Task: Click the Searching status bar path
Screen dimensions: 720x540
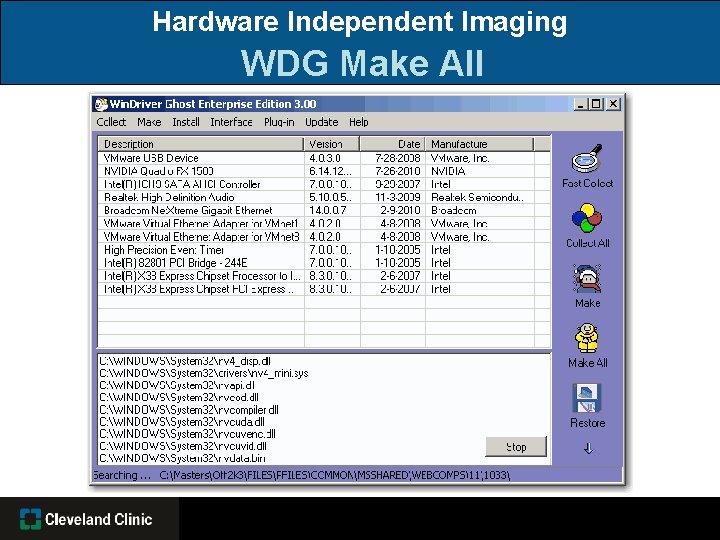Action: tap(335, 475)
